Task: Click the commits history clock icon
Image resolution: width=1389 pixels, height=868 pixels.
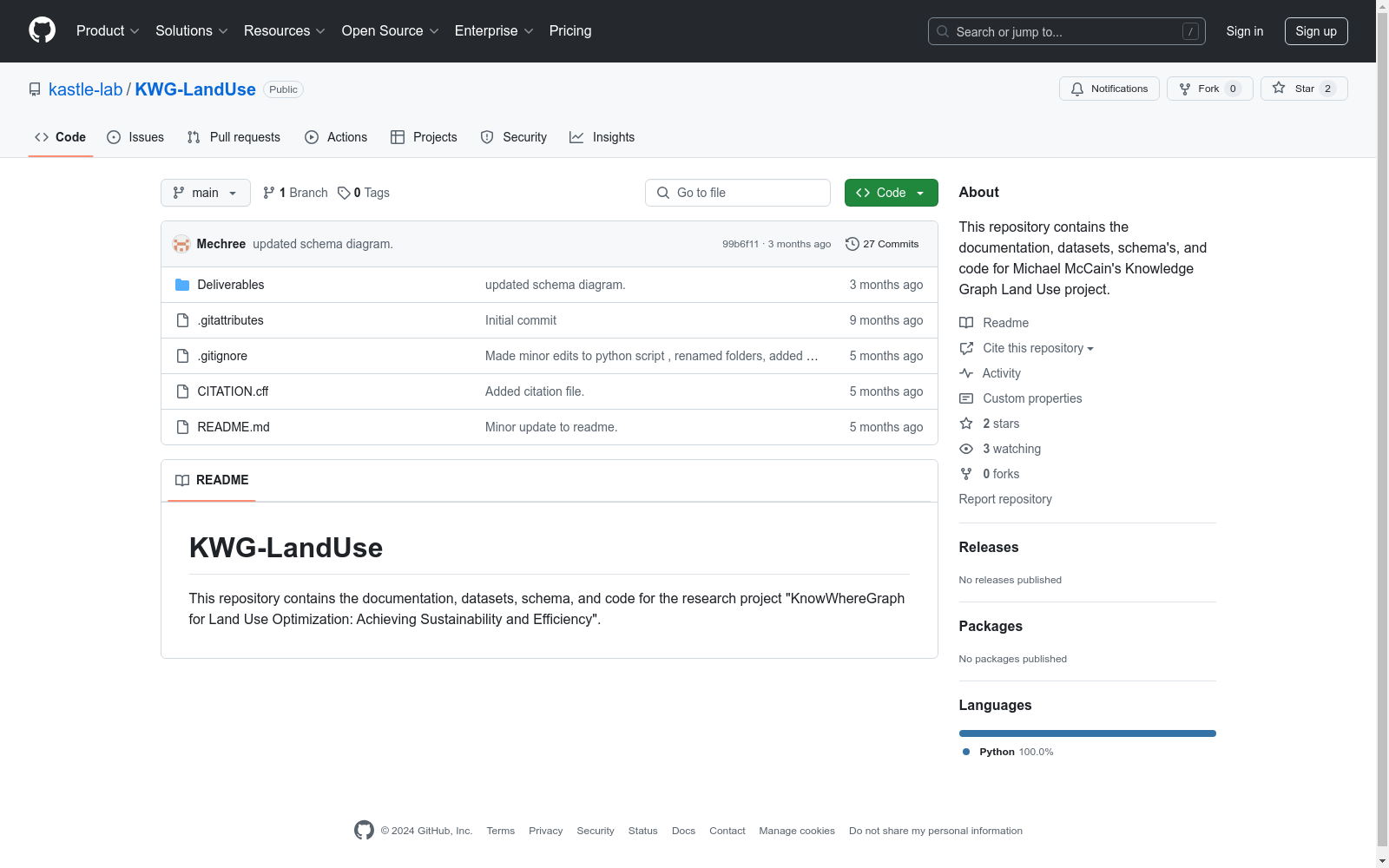Action: 852,244
